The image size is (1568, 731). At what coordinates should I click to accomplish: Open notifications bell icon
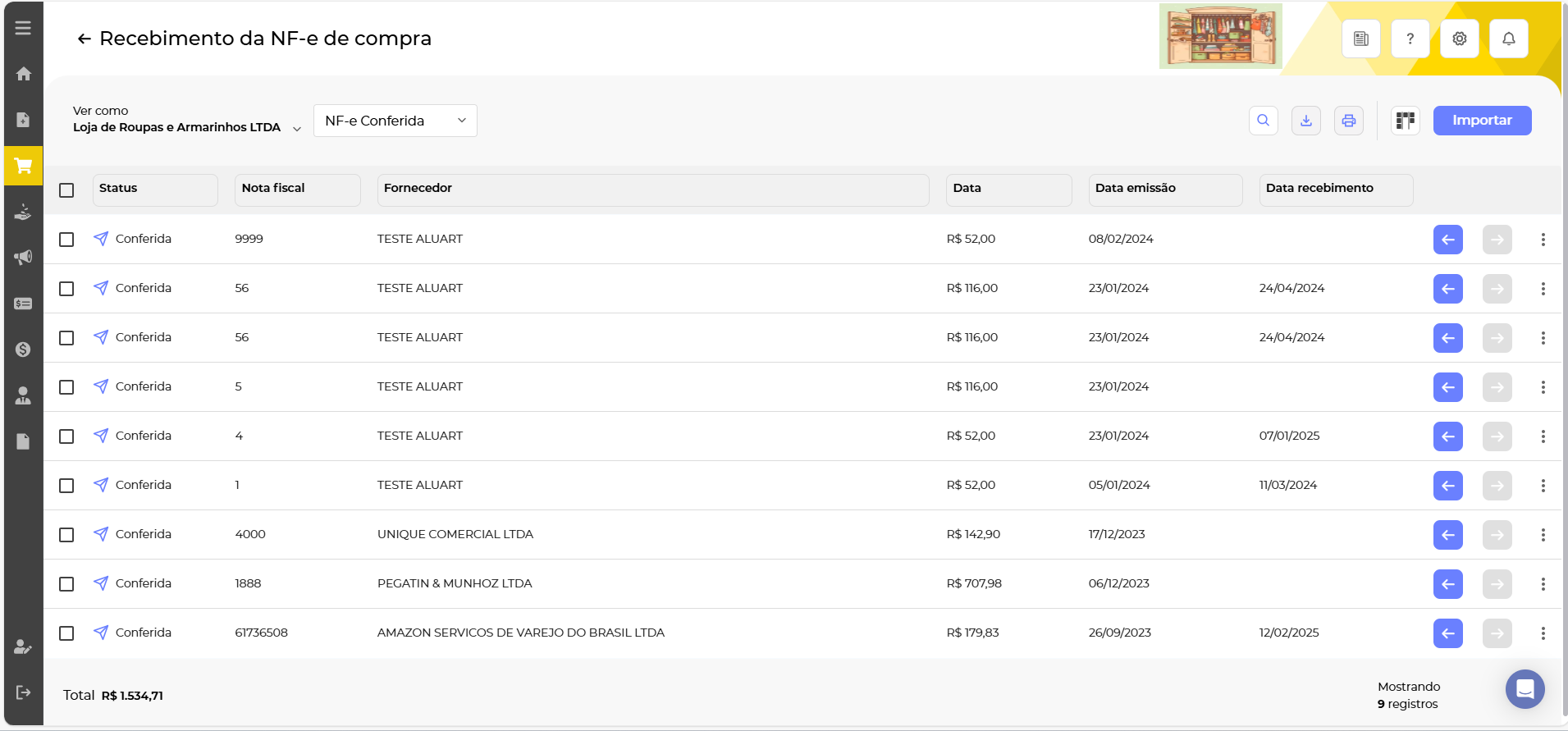click(x=1508, y=39)
